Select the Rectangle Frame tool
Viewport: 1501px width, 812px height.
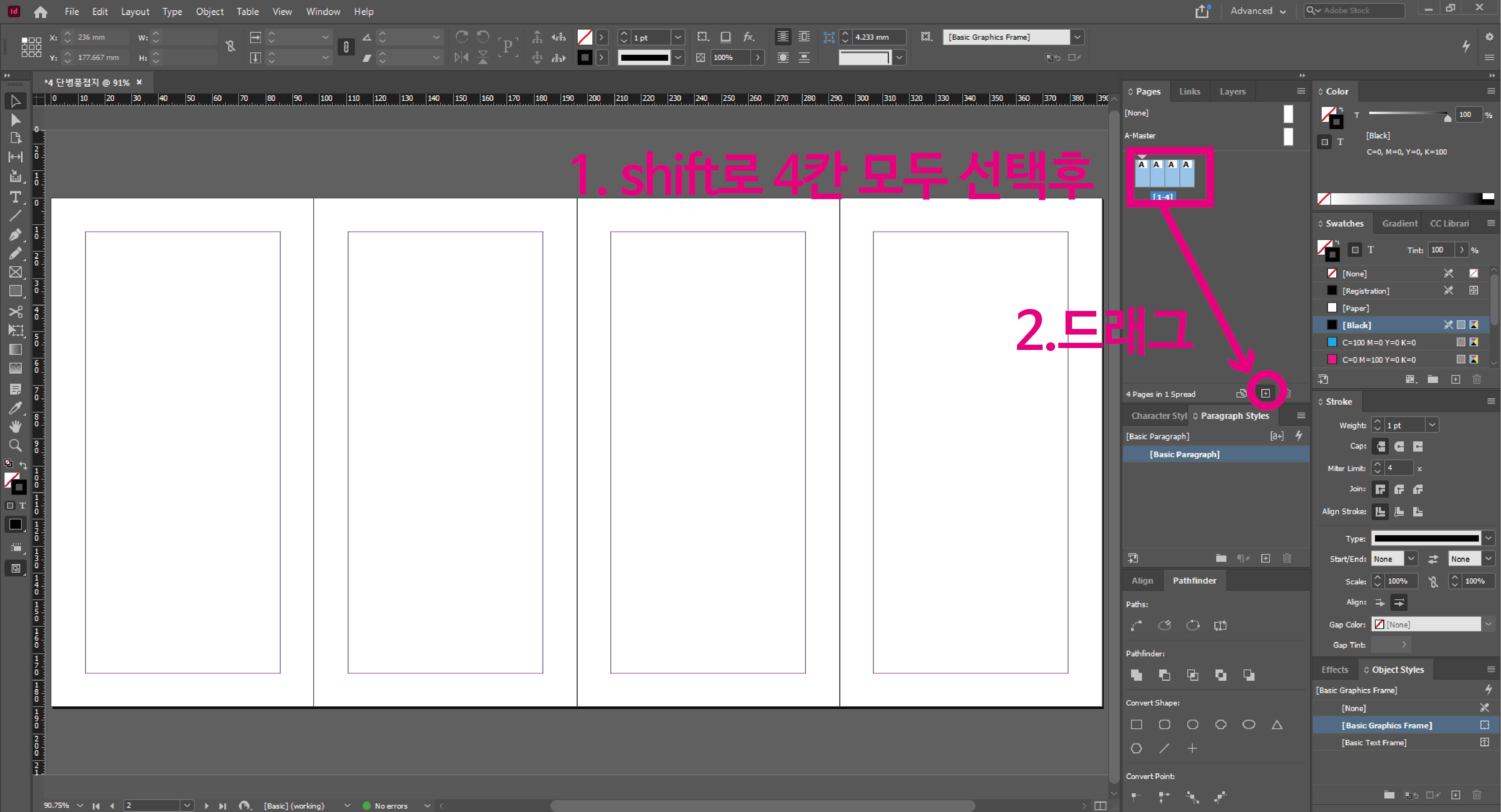(16, 272)
